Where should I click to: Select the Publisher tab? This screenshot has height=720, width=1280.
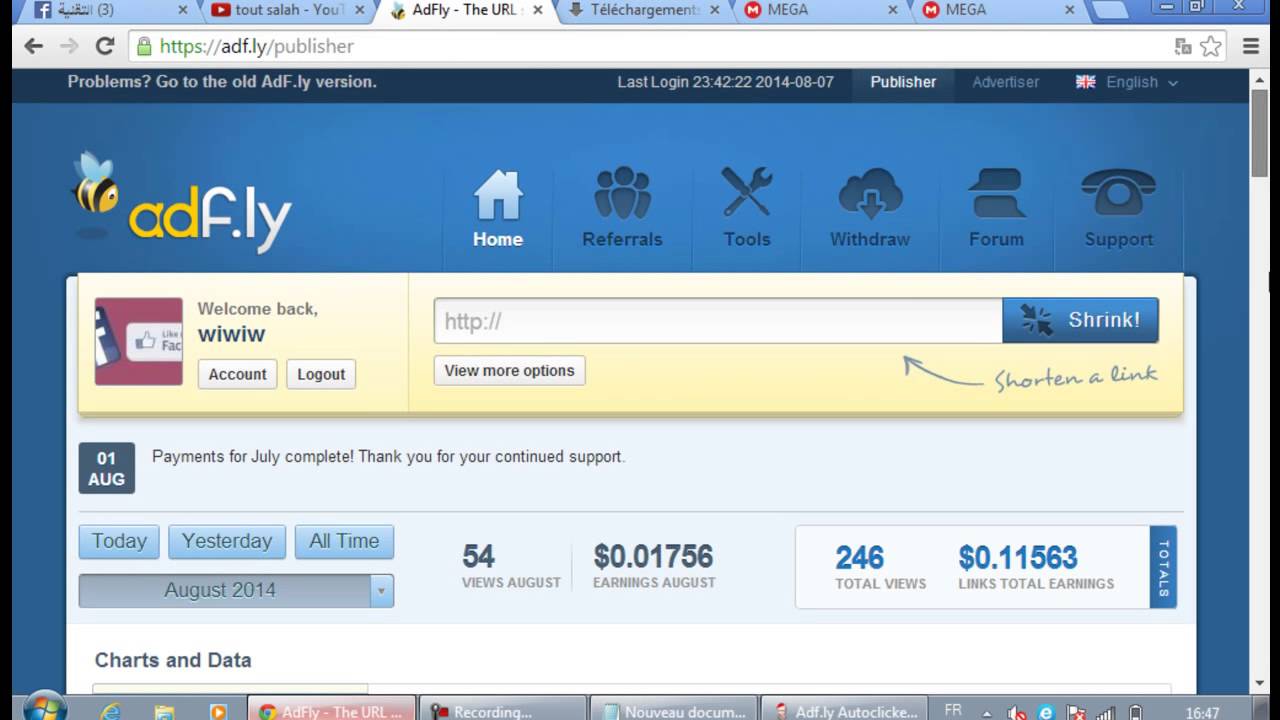(903, 82)
